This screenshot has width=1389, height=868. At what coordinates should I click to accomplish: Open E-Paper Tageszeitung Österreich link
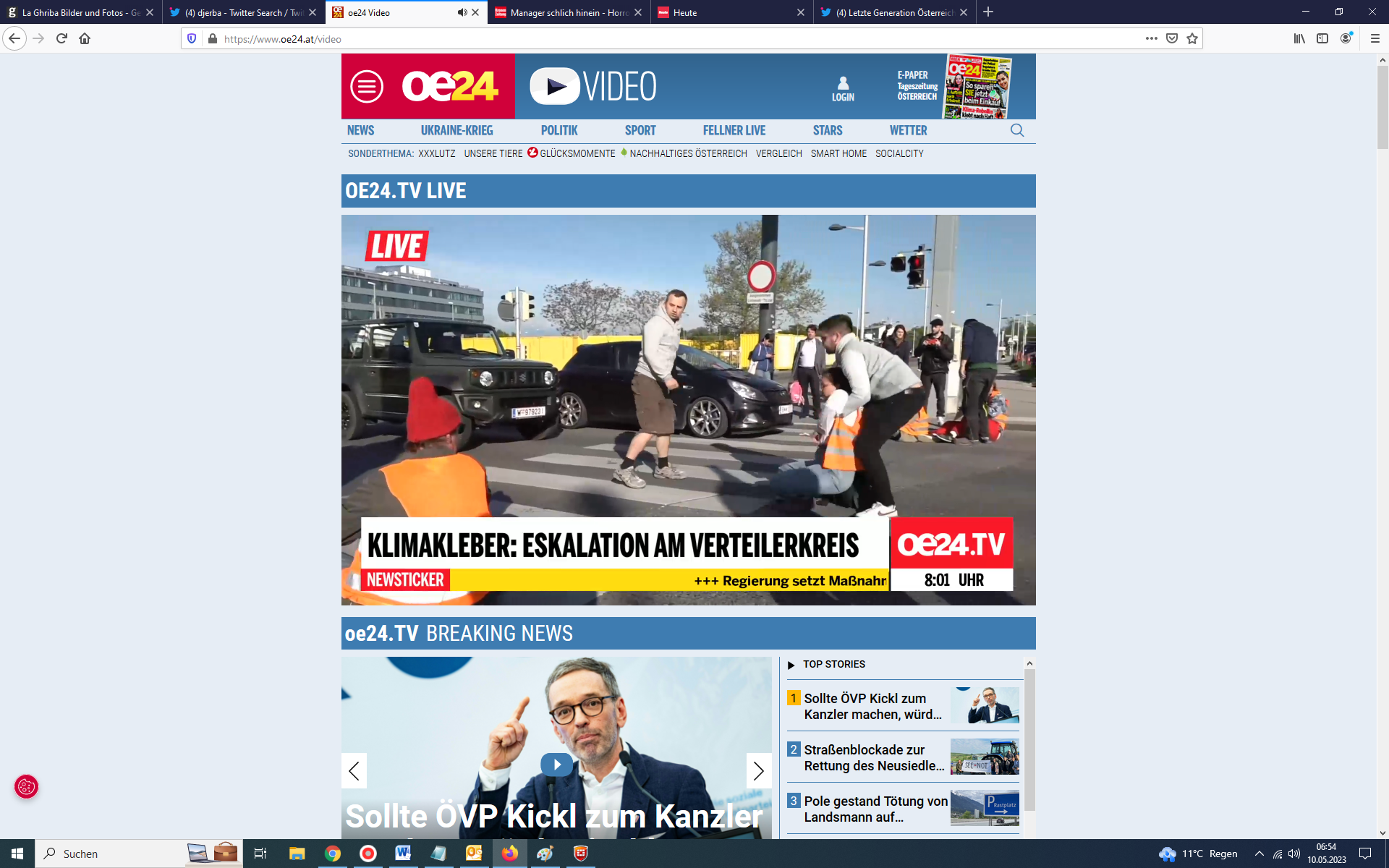[917, 85]
